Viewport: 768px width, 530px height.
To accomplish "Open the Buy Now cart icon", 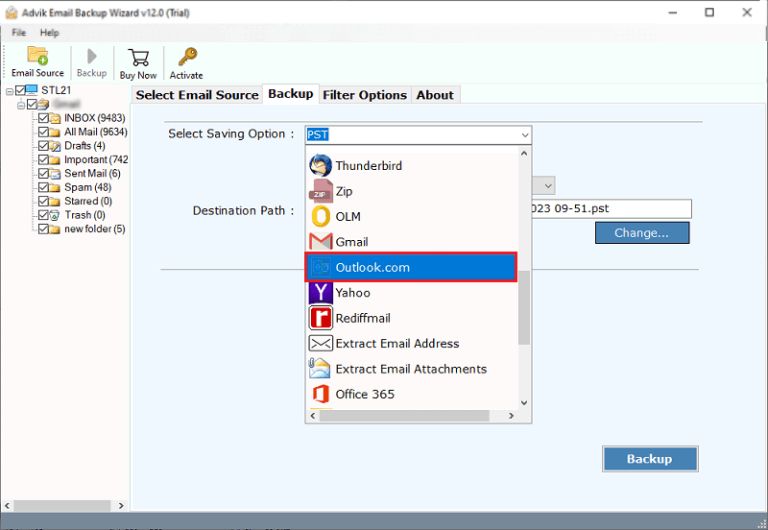I will click(x=139, y=57).
